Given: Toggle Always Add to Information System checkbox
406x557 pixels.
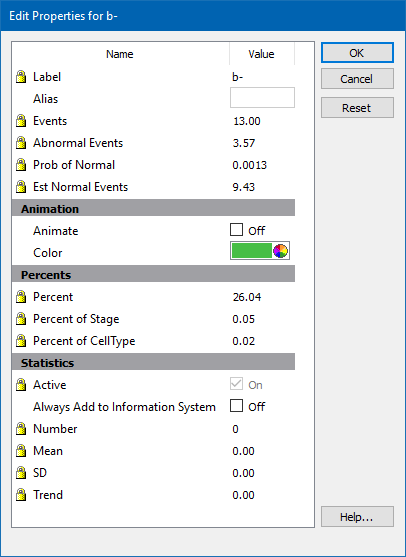Looking at the screenshot, I should 237,406.
